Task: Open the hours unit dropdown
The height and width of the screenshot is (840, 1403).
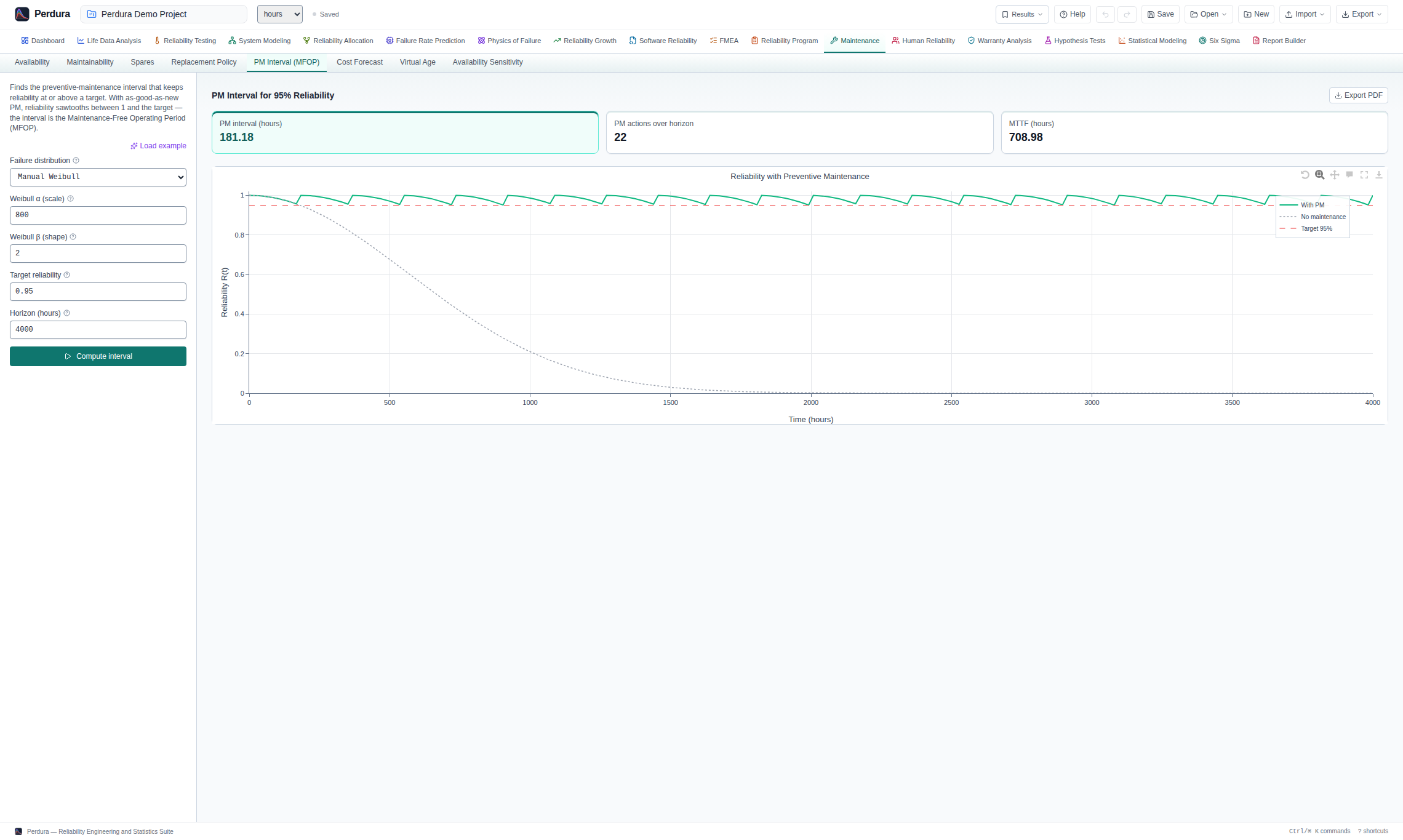Action: point(280,14)
